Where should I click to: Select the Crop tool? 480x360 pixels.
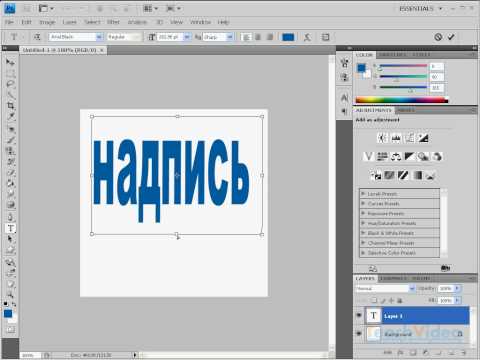(x=10, y=106)
